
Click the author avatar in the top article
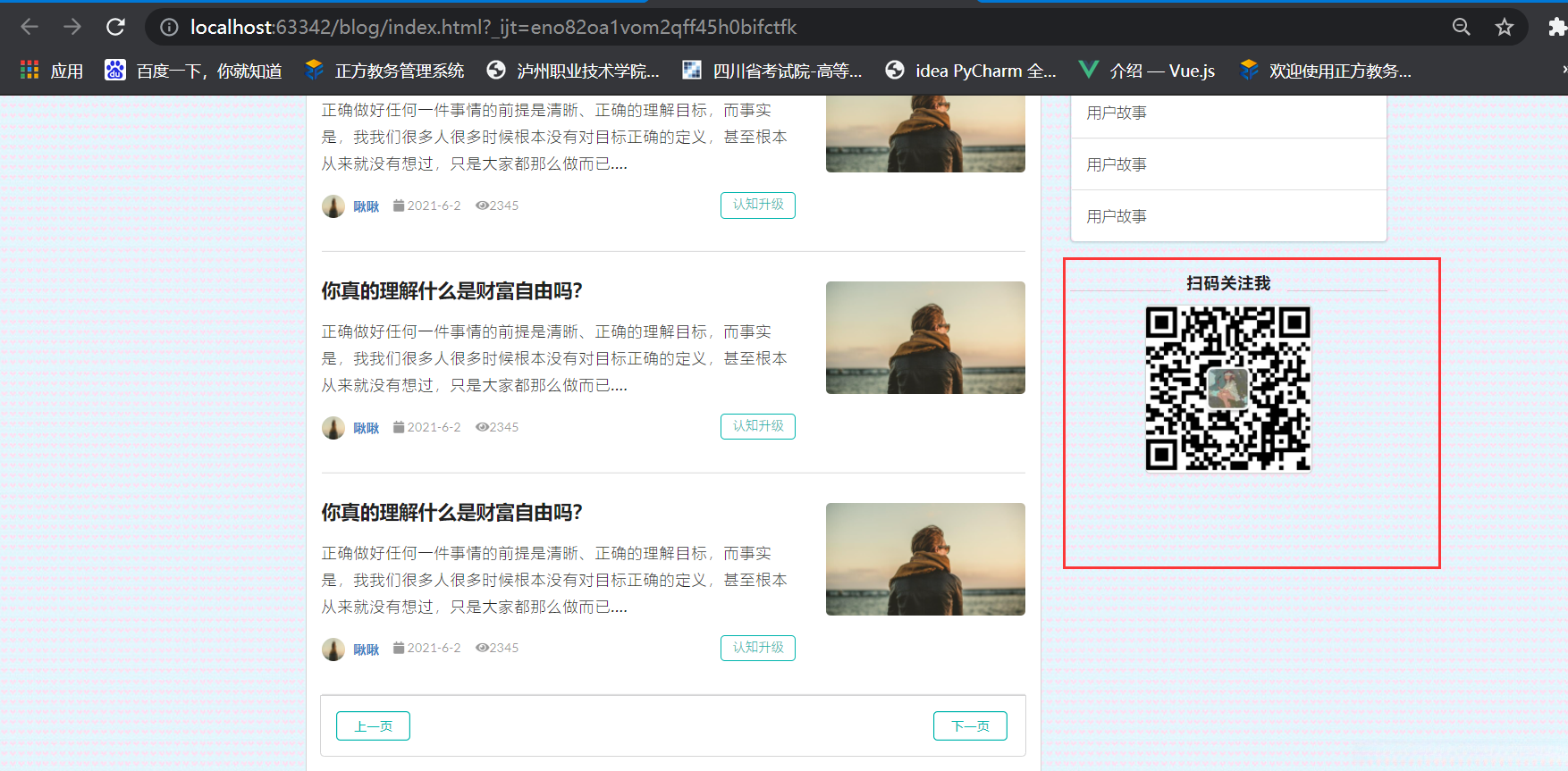pyautogui.click(x=333, y=206)
